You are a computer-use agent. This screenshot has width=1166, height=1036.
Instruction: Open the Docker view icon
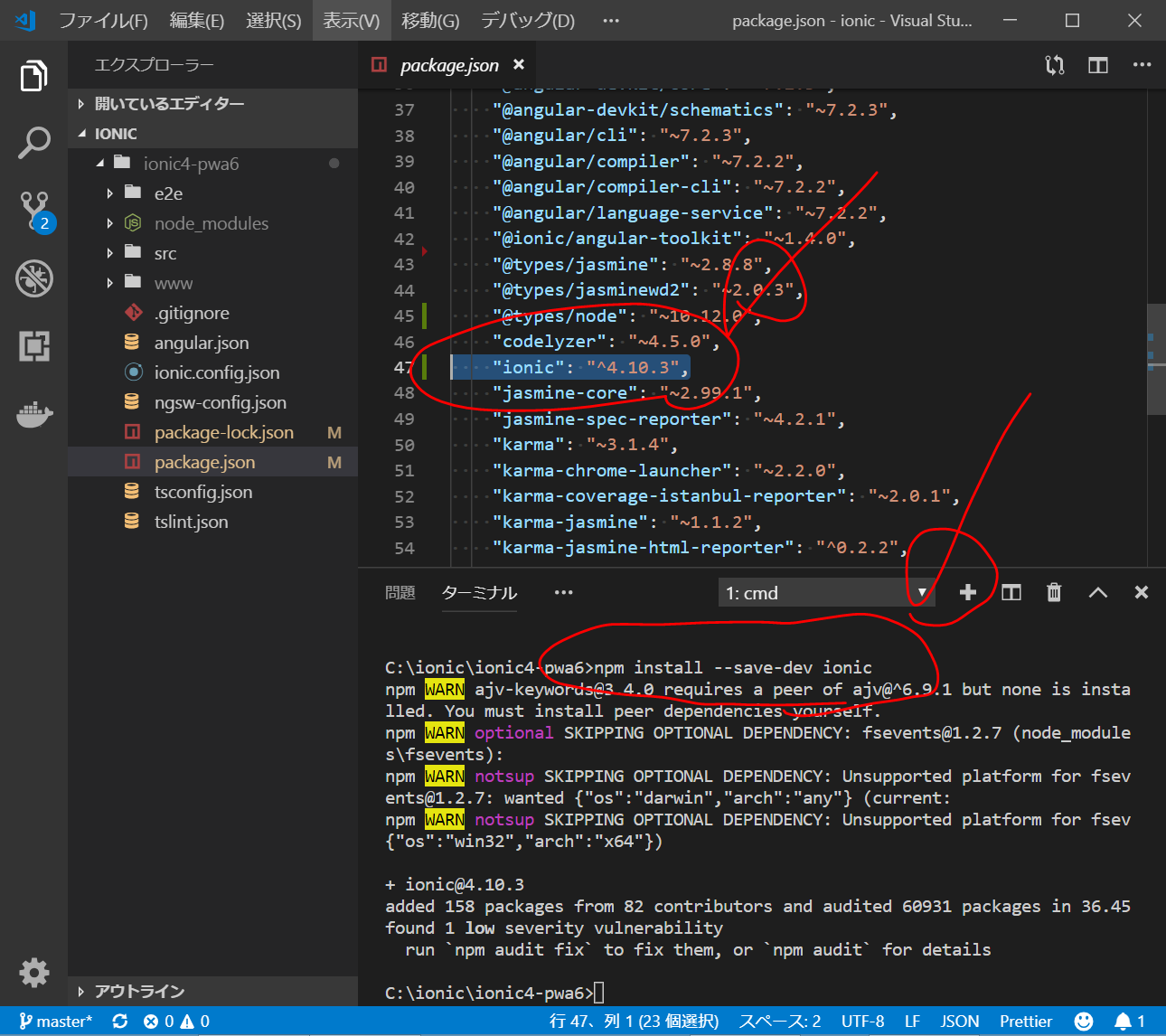pyautogui.click(x=33, y=414)
